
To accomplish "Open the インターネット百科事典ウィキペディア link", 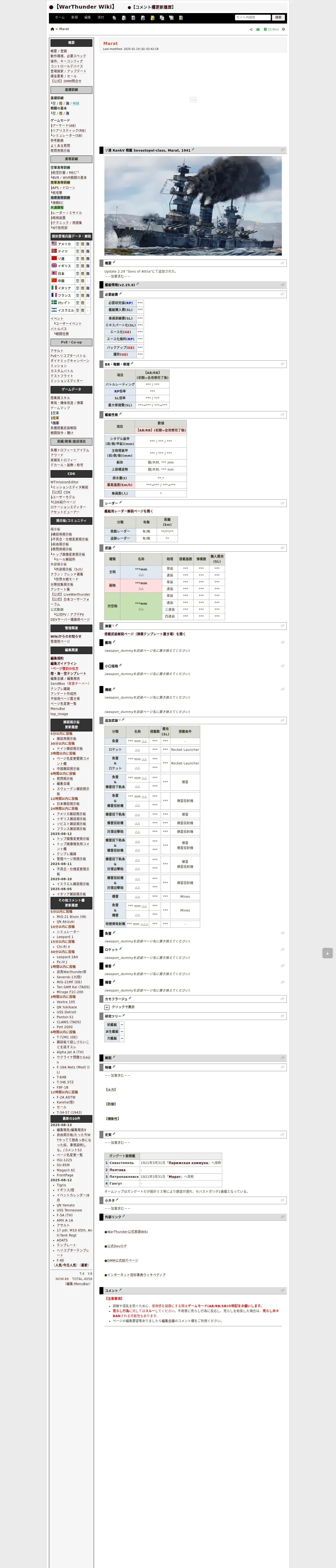I will pos(136,1275).
